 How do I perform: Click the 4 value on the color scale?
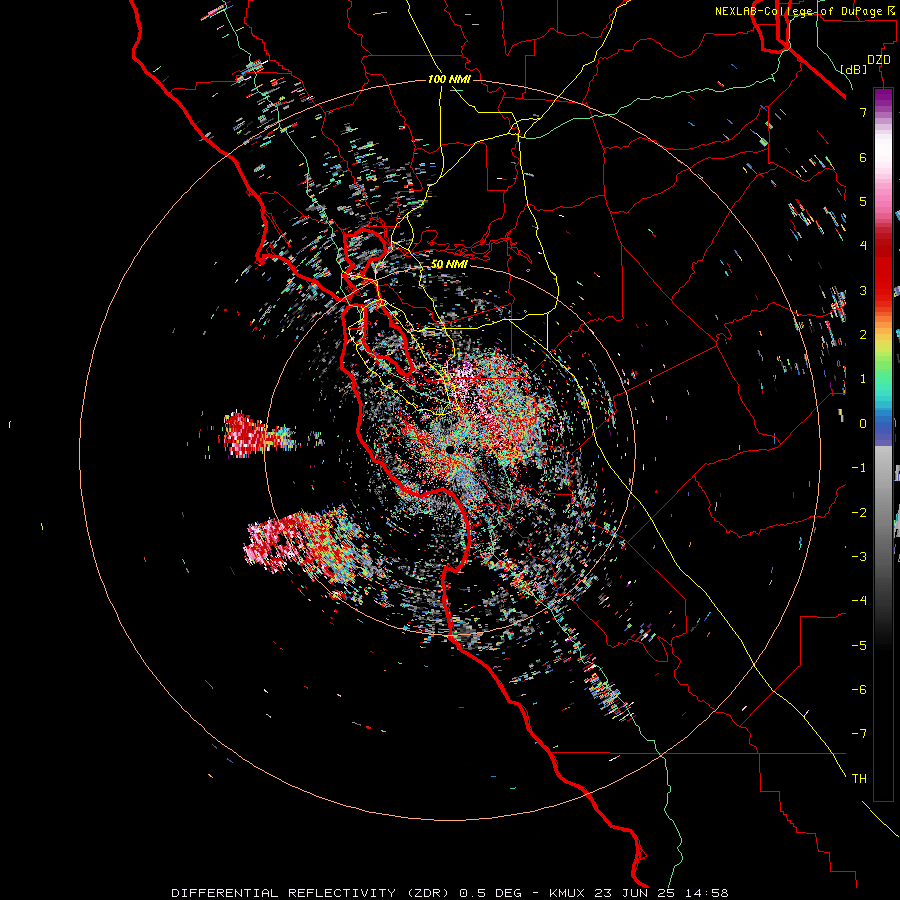point(863,246)
